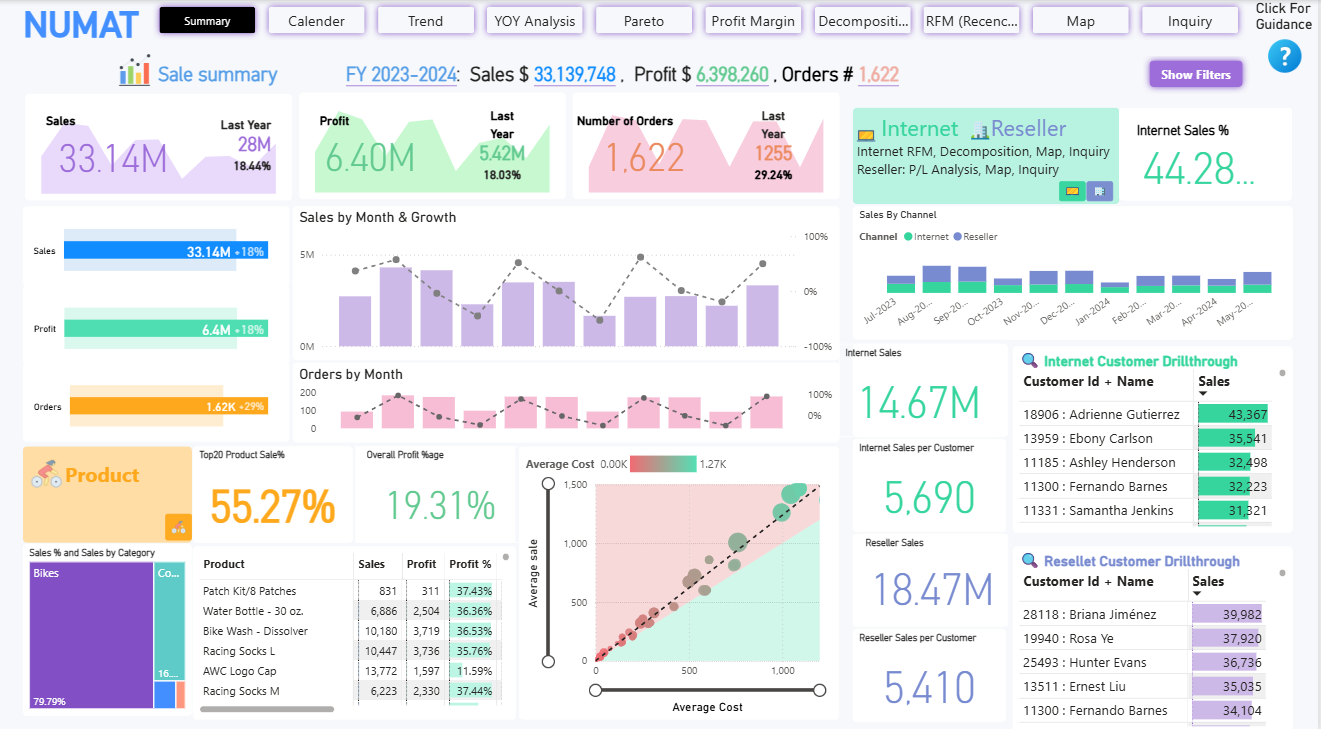Go to the YOY Analysis tab
This screenshot has height=729, width=1321.
tap(535, 21)
